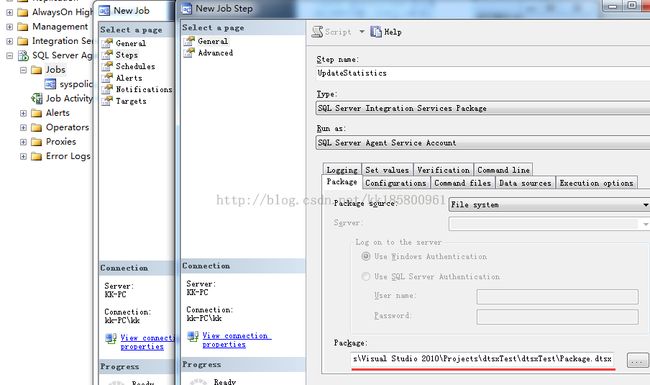Expand the AlwaysOn High Availability node
The width and height of the screenshot is (650, 385).
click(10, 12)
